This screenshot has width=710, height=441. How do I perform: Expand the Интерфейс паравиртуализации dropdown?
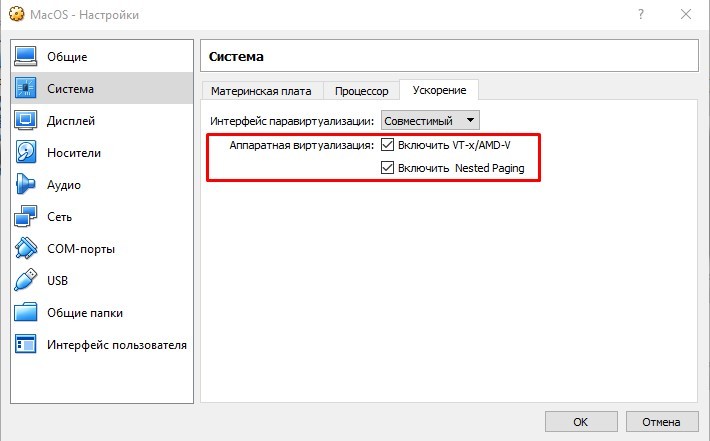tap(431, 120)
